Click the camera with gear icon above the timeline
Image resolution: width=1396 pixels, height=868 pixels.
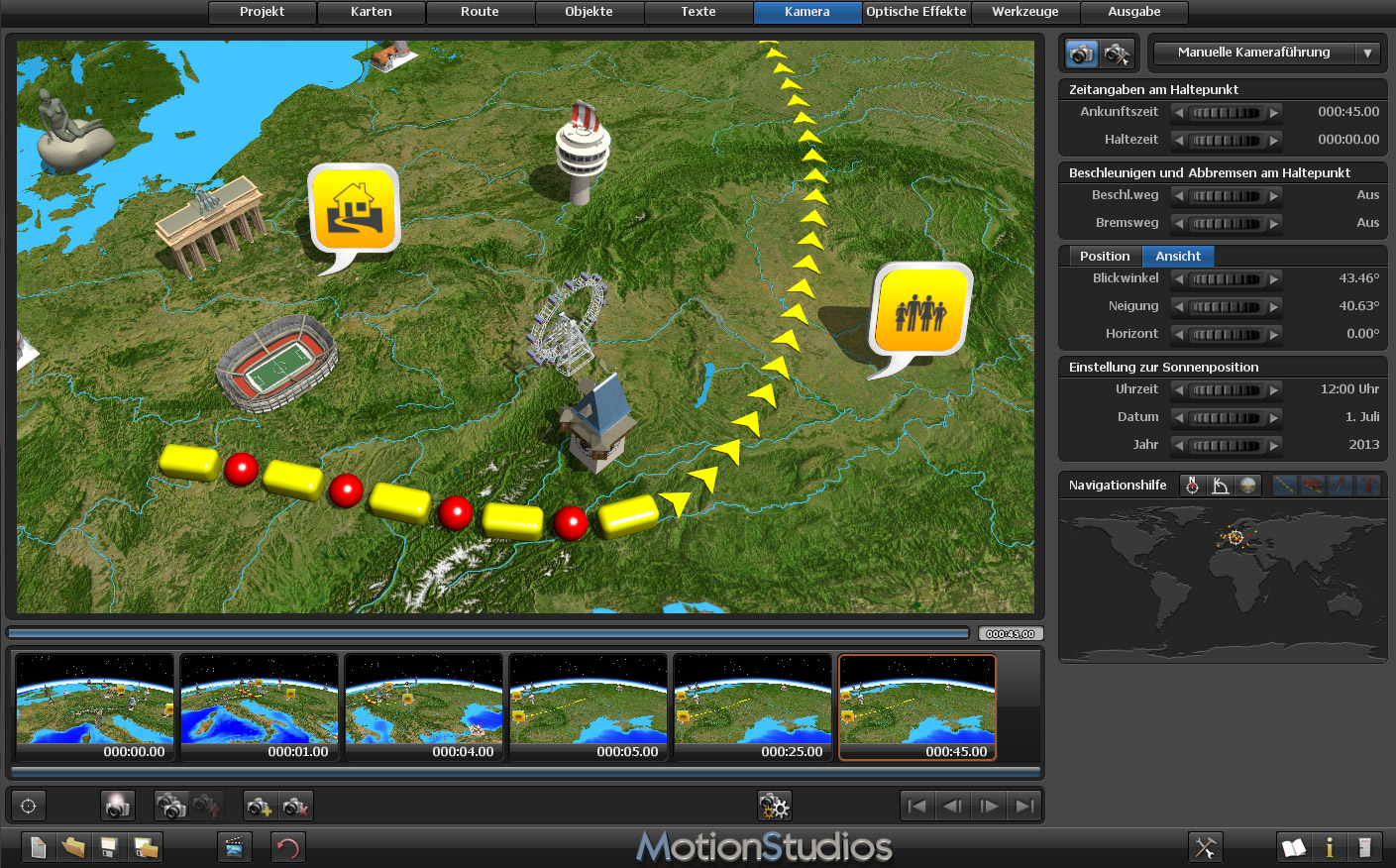[x=774, y=806]
